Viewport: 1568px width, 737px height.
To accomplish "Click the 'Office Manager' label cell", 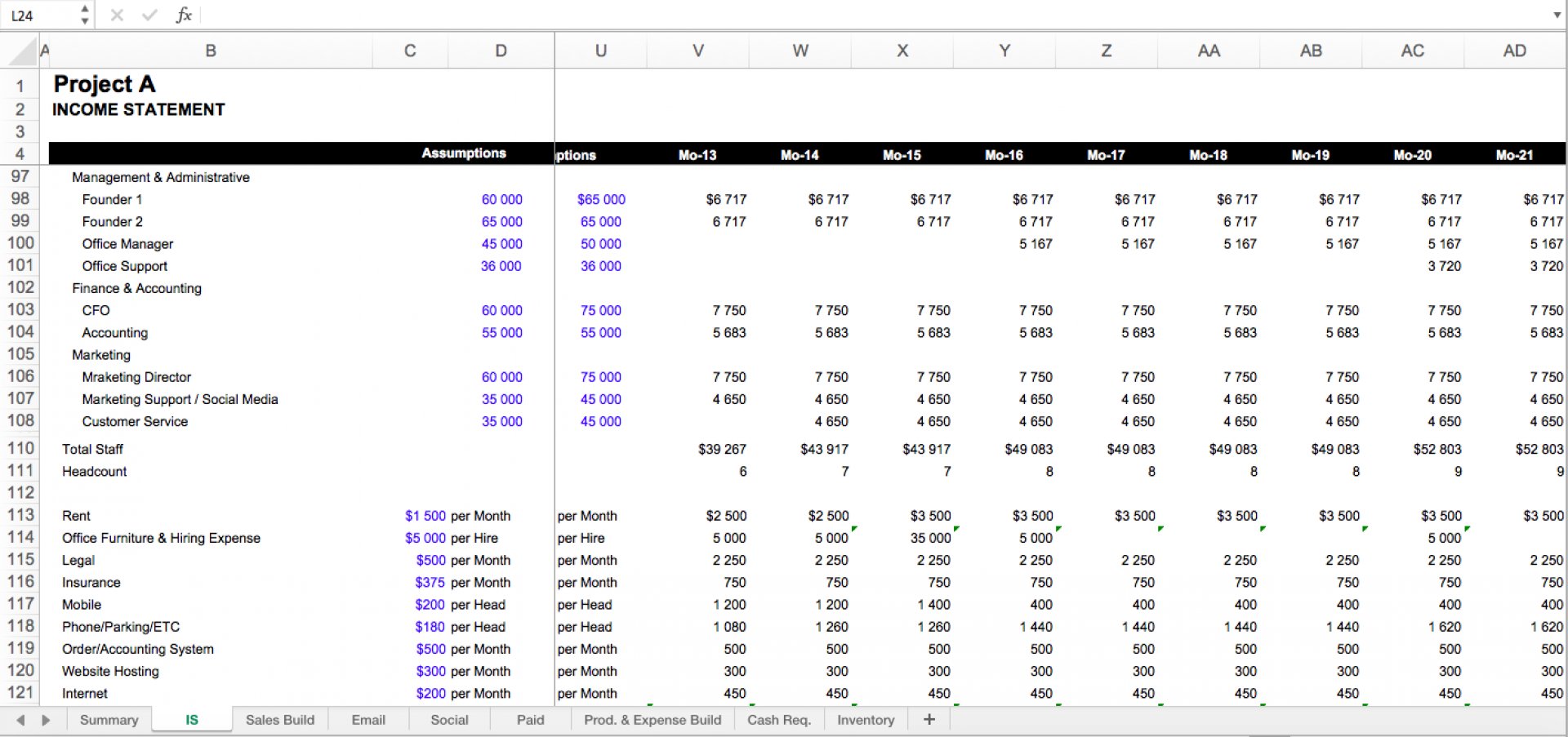I will click(127, 243).
